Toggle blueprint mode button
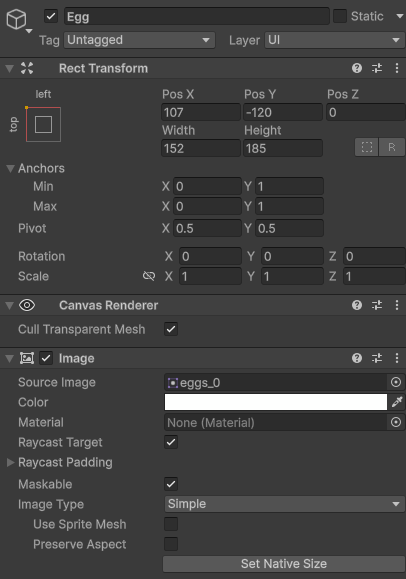The height and width of the screenshot is (579, 406). 366,147
